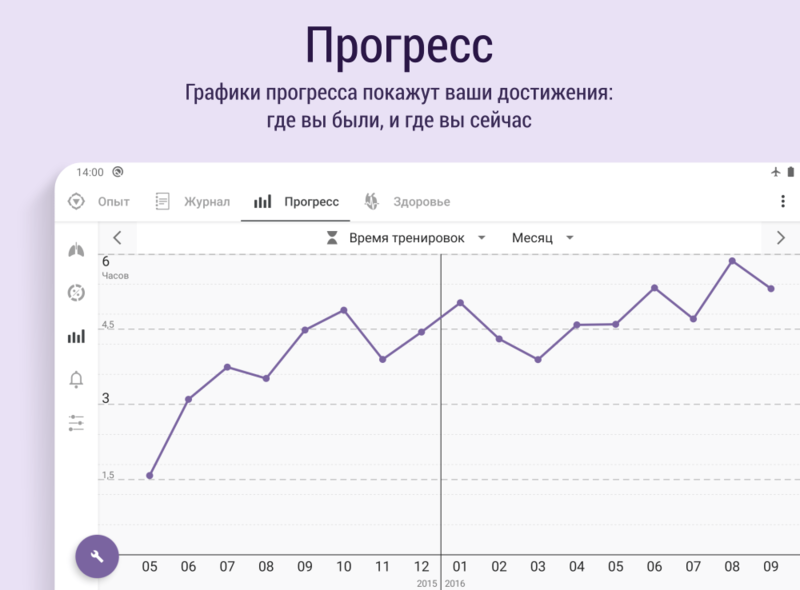Click the airplane mode status icon

point(775,172)
